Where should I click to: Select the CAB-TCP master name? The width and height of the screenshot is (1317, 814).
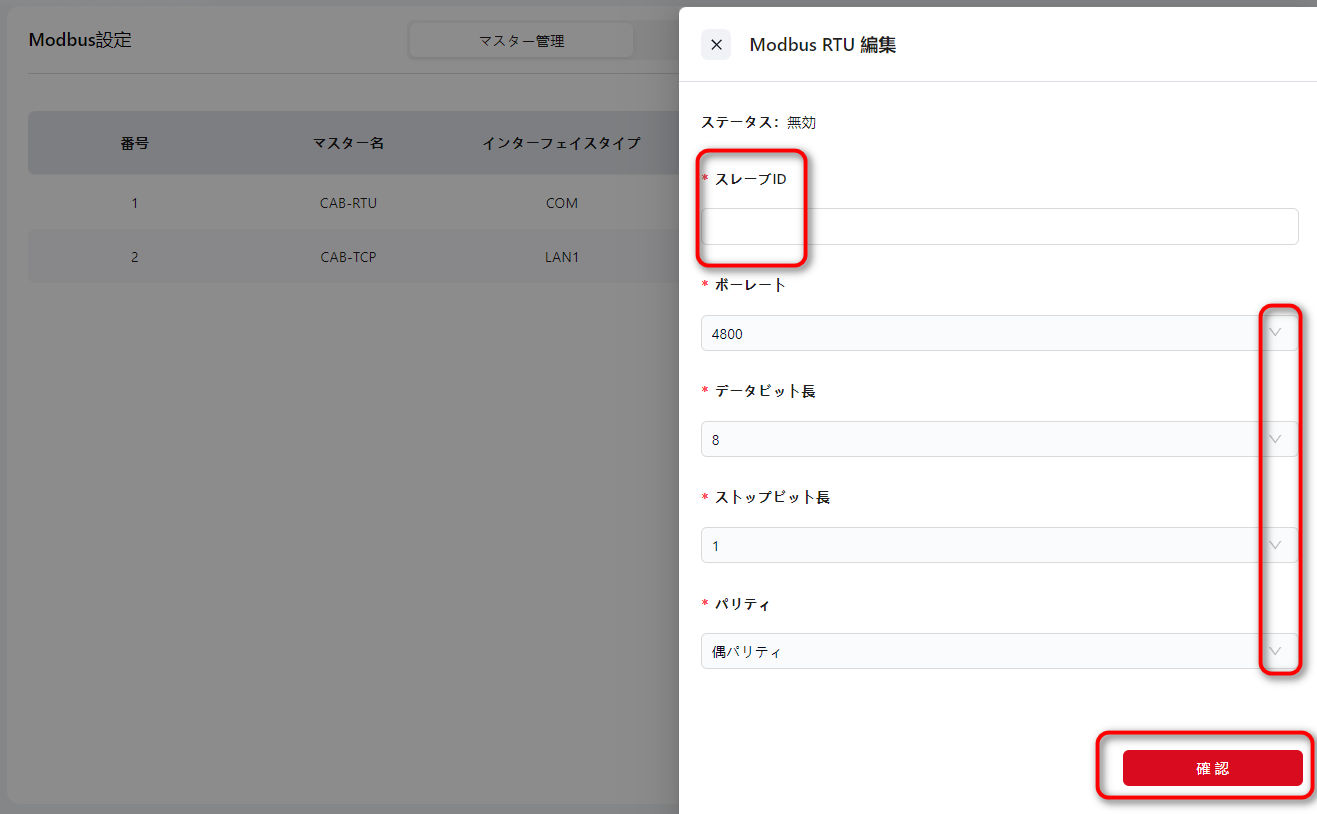tap(348, 257)
